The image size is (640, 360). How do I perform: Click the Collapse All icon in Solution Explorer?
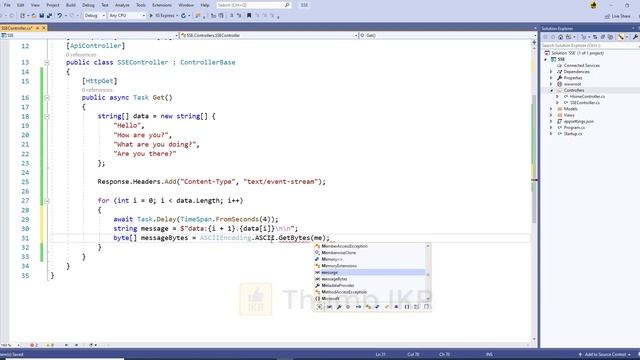602,37
